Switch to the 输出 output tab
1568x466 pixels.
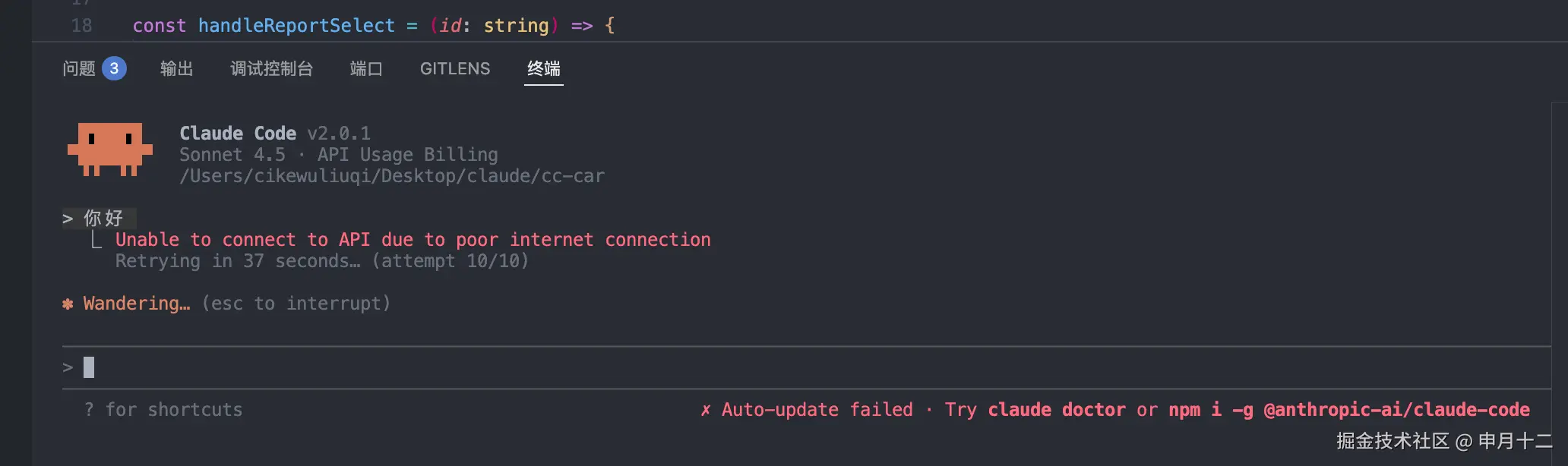[x=176, y=68]
